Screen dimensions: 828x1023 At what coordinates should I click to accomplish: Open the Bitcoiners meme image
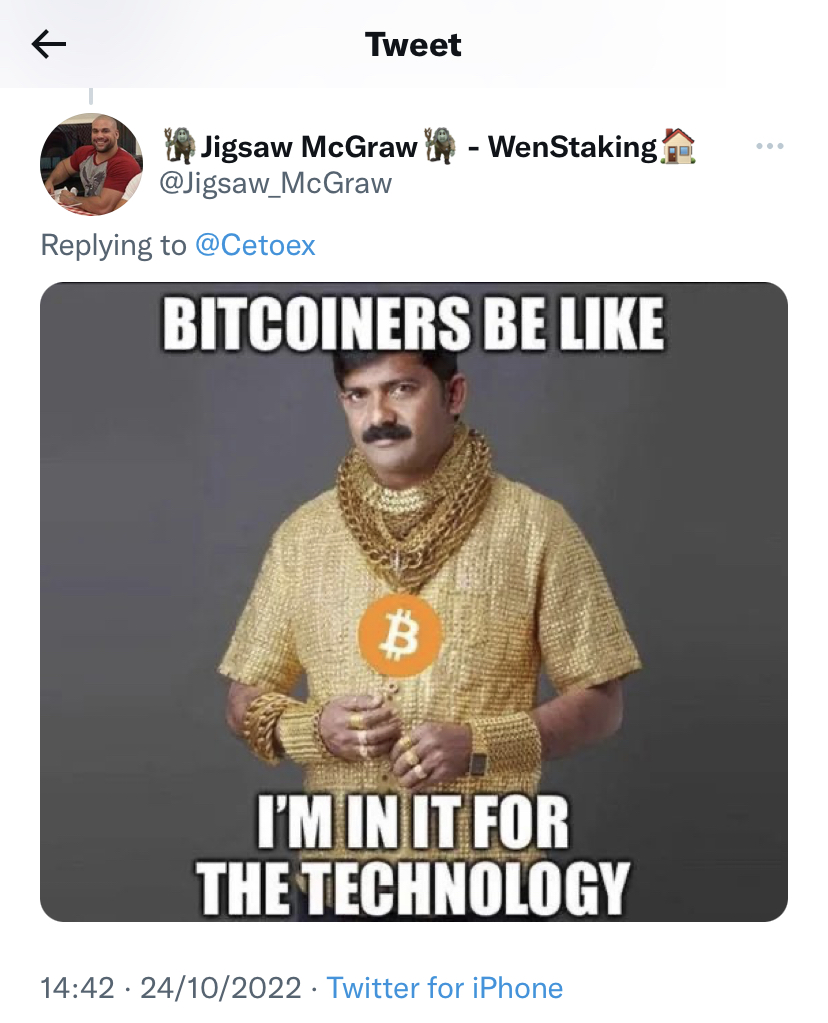414,602
